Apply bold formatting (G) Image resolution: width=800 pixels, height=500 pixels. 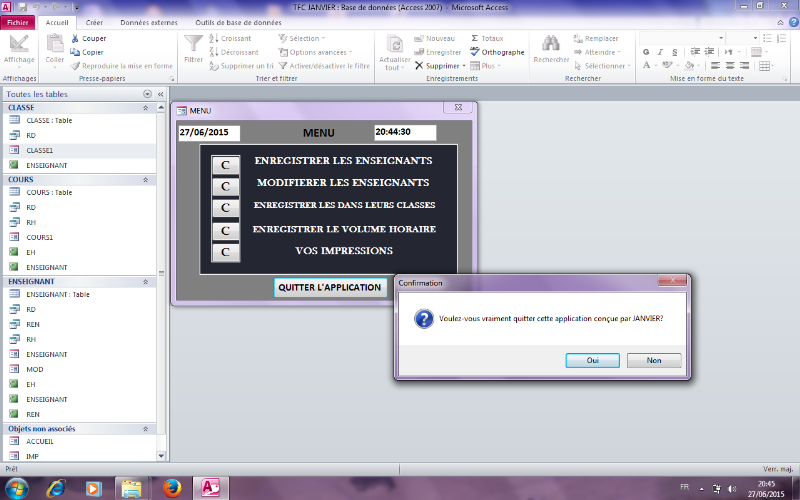pyautogui.click(x=646, y=52)
